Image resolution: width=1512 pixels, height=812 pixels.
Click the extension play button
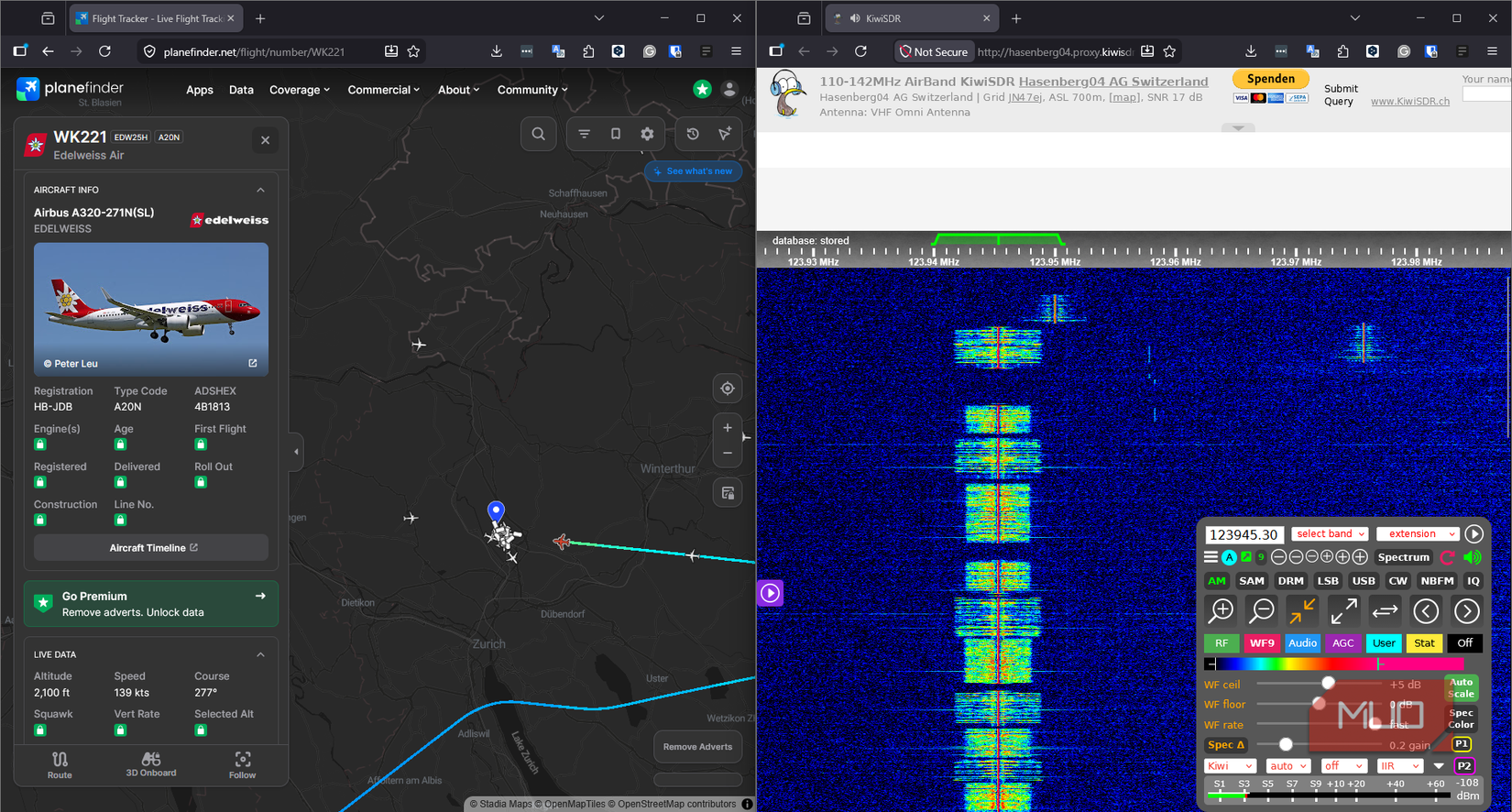[1474, 534]
